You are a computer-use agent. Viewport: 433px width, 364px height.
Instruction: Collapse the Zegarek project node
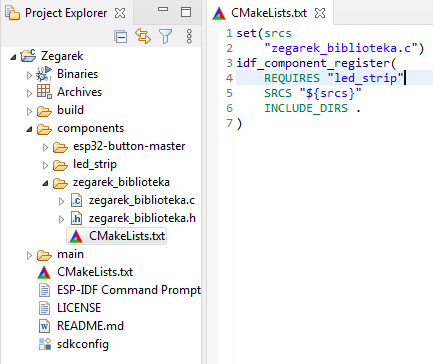tap(13, 57)
